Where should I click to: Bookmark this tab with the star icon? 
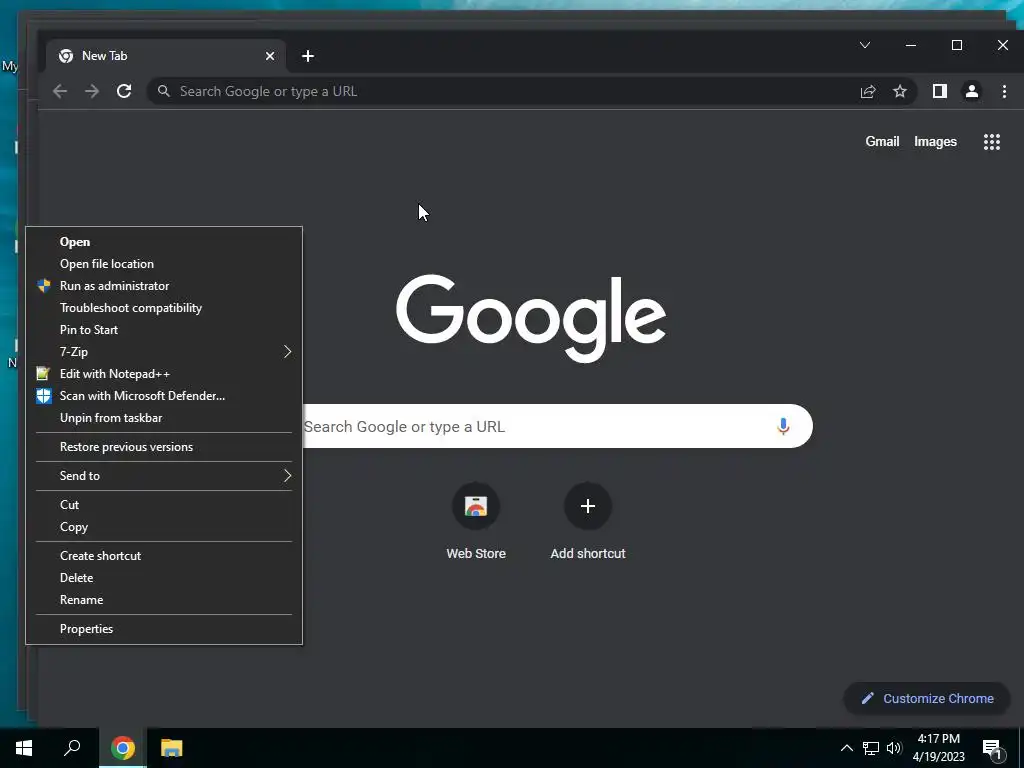900,91
